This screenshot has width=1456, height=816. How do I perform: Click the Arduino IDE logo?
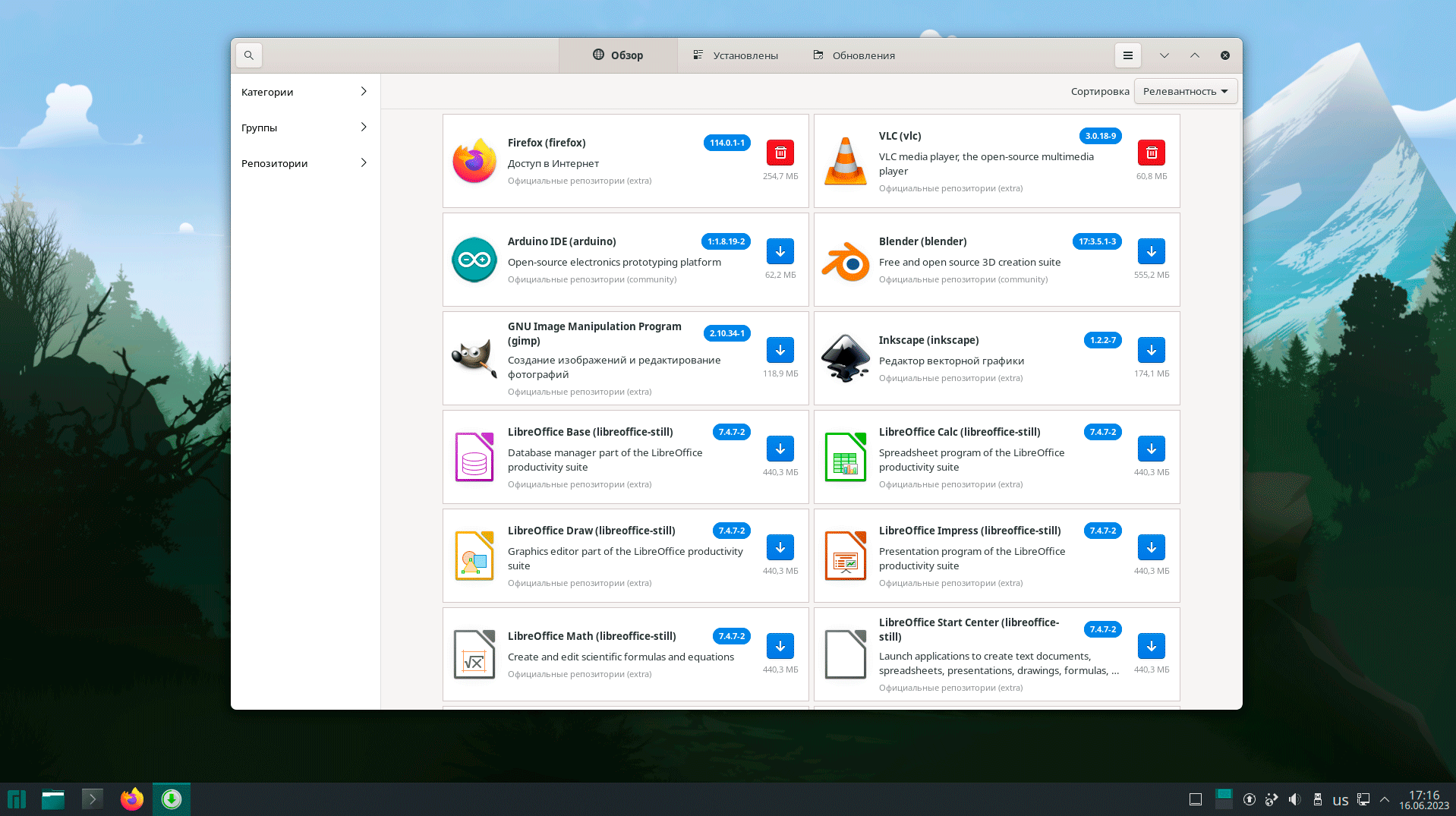point(474,260)
